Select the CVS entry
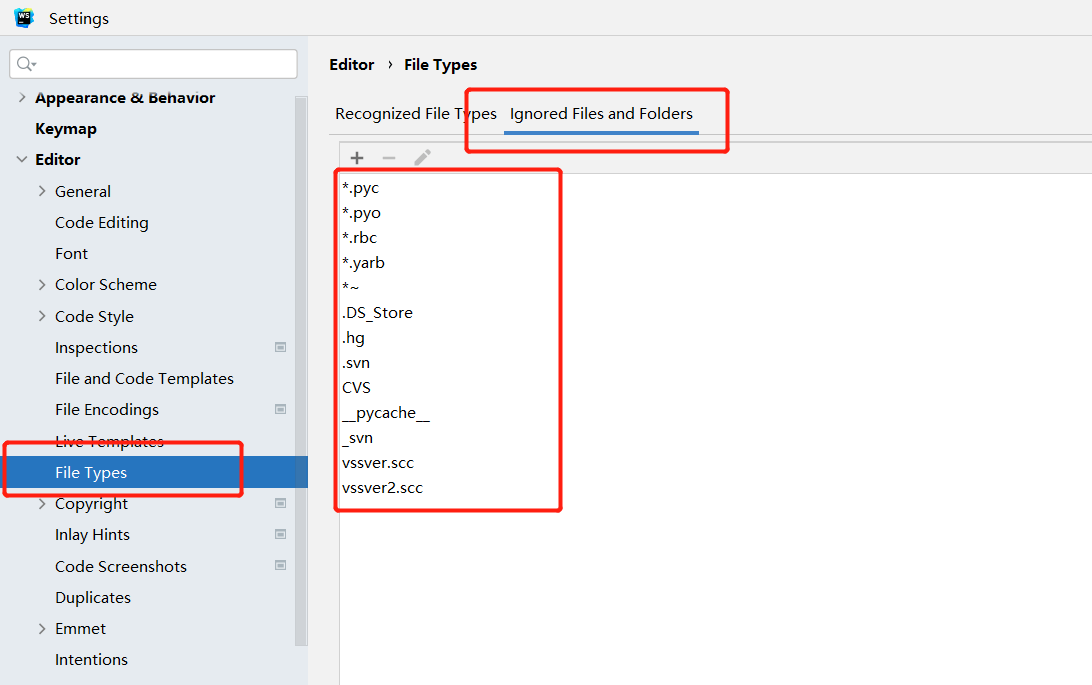This screenshot has height=685, width=1092. pyautogui.click(x=356, y=388)
